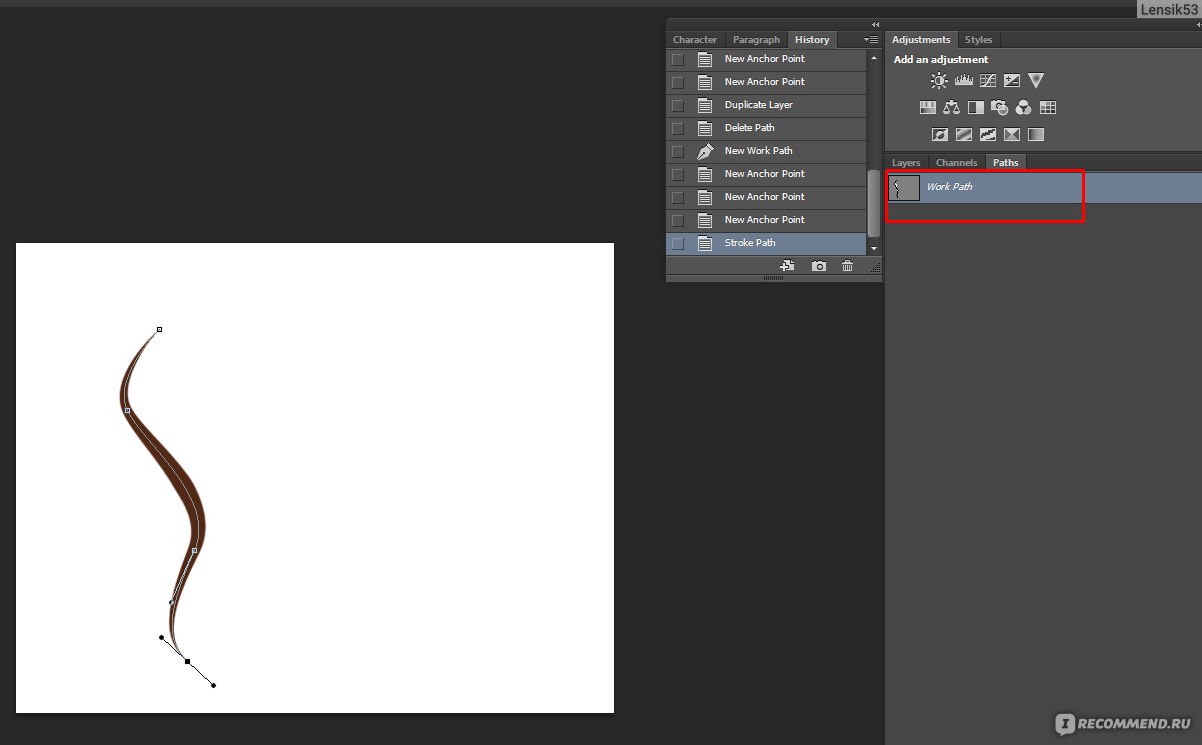Select the Duplicate Layer history state
Image resolution: width=1202 pixels, height=745 pixels.
pos(766,105)
